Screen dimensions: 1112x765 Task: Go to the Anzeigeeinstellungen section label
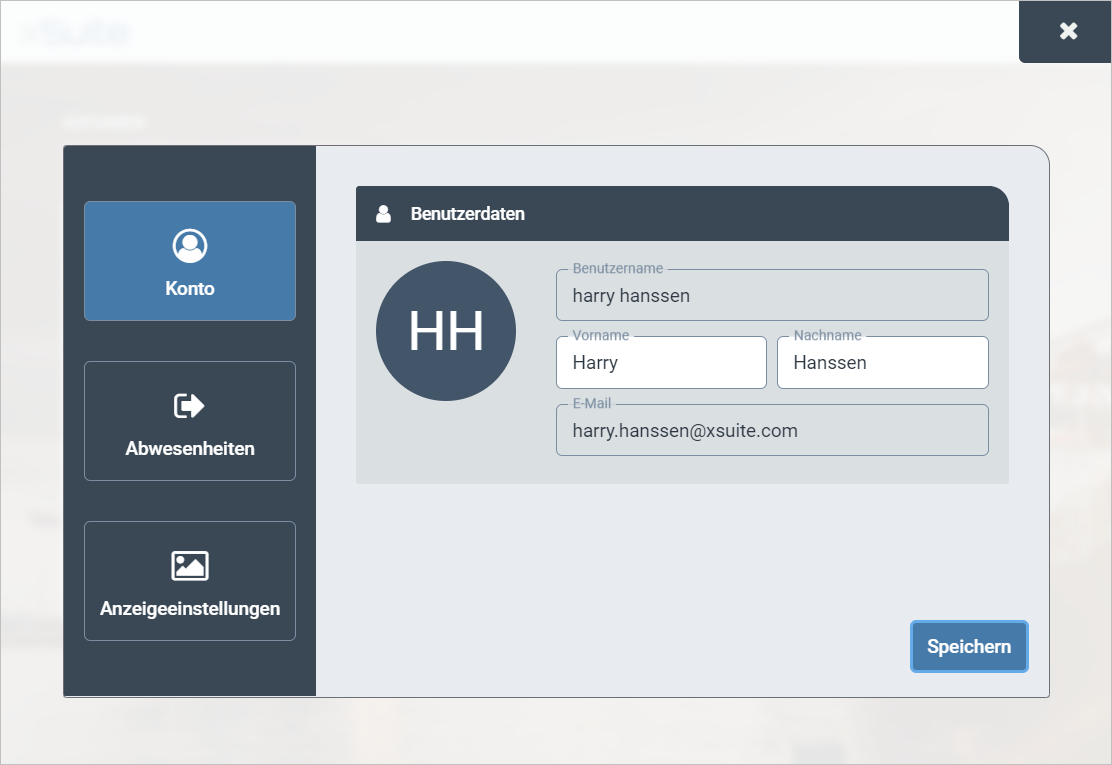pos(190,609)
